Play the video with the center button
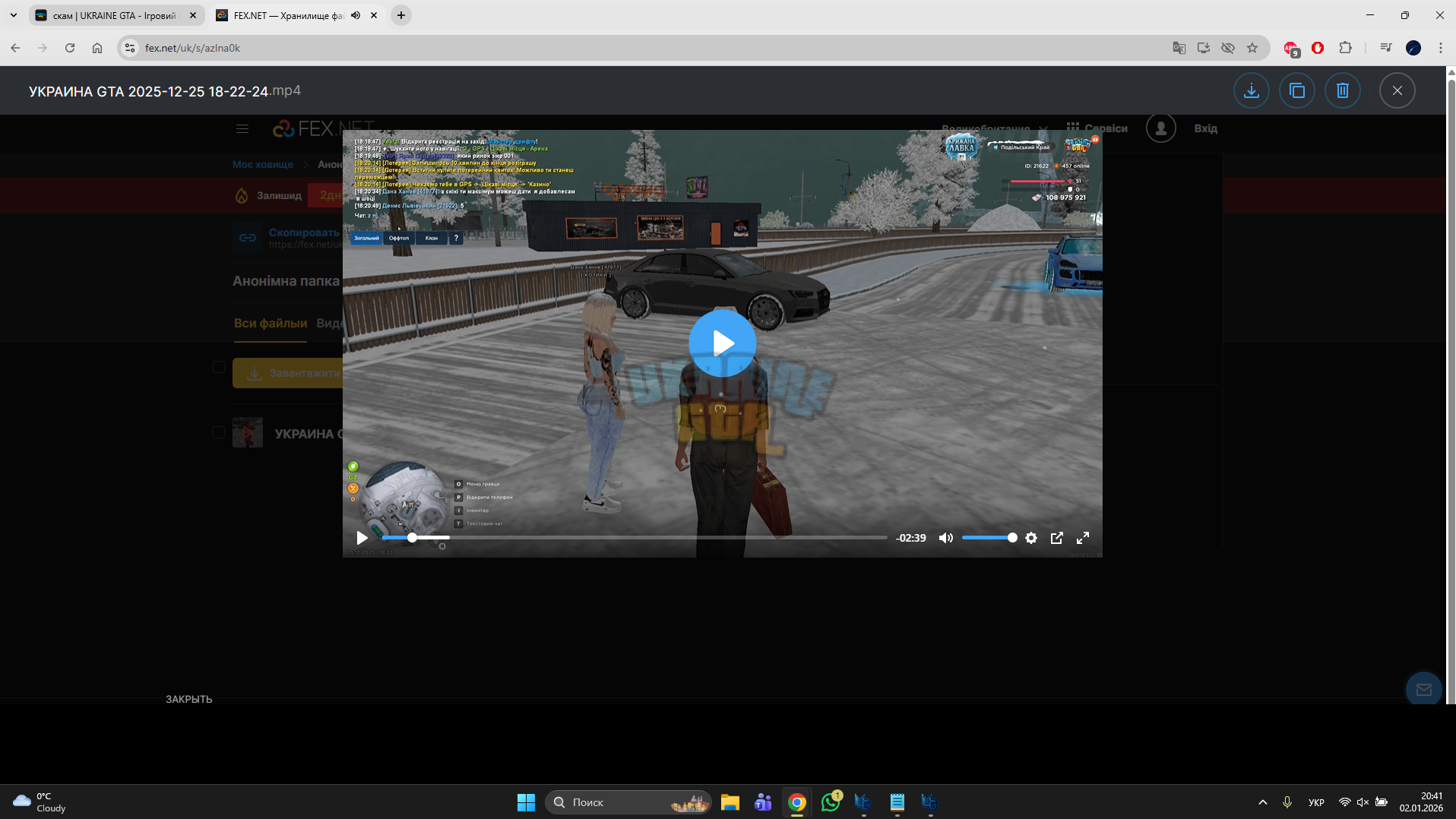Viewport: 1456px width, 819px height. tap(723, 343)
